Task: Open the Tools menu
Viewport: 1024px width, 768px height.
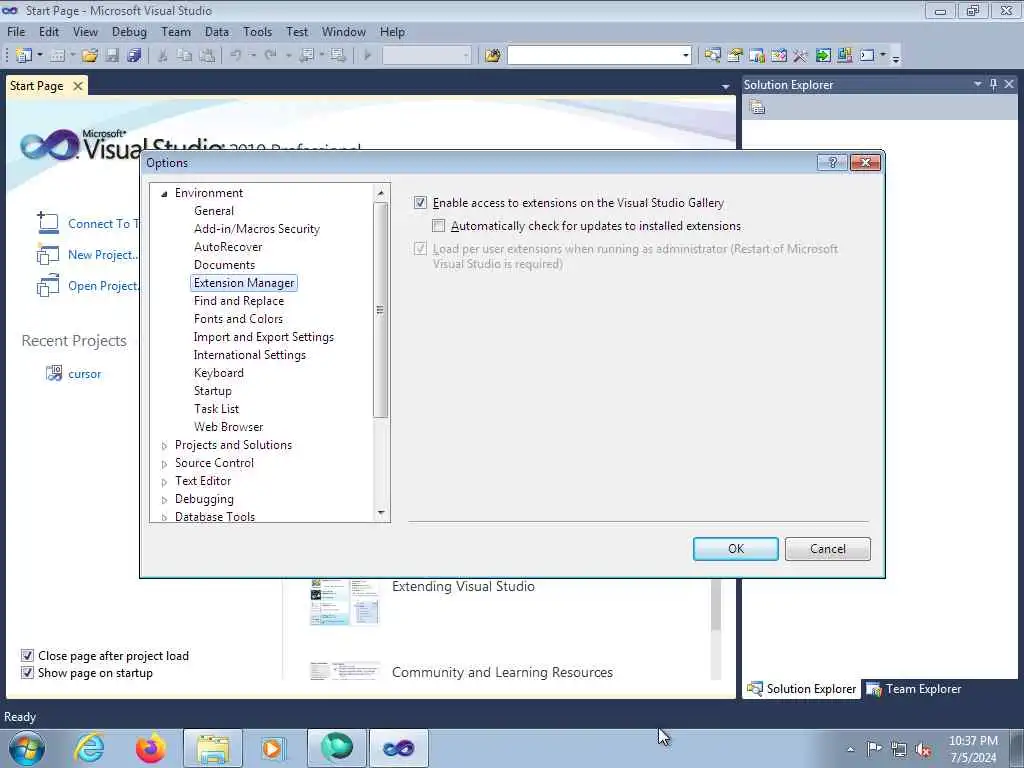Action: pyautogui.click(x=257, y=31)
